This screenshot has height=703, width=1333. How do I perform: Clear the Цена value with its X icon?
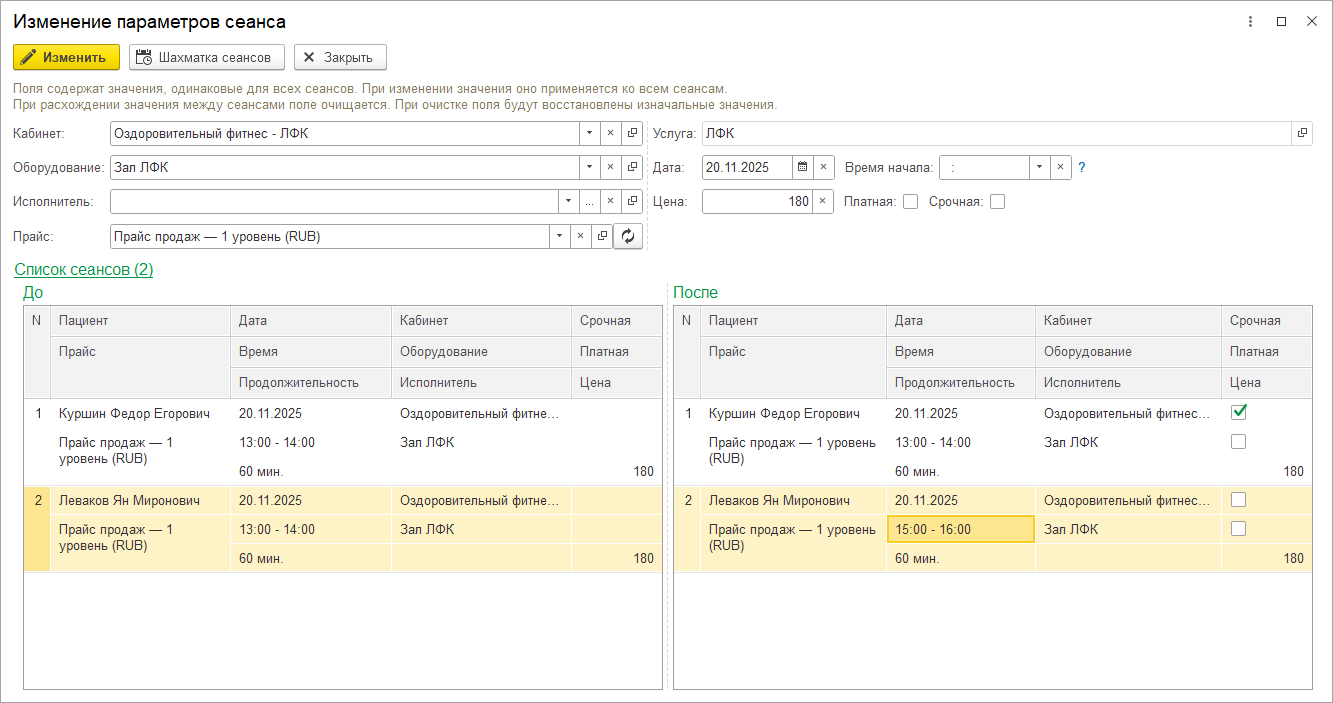tap(822, 202)
